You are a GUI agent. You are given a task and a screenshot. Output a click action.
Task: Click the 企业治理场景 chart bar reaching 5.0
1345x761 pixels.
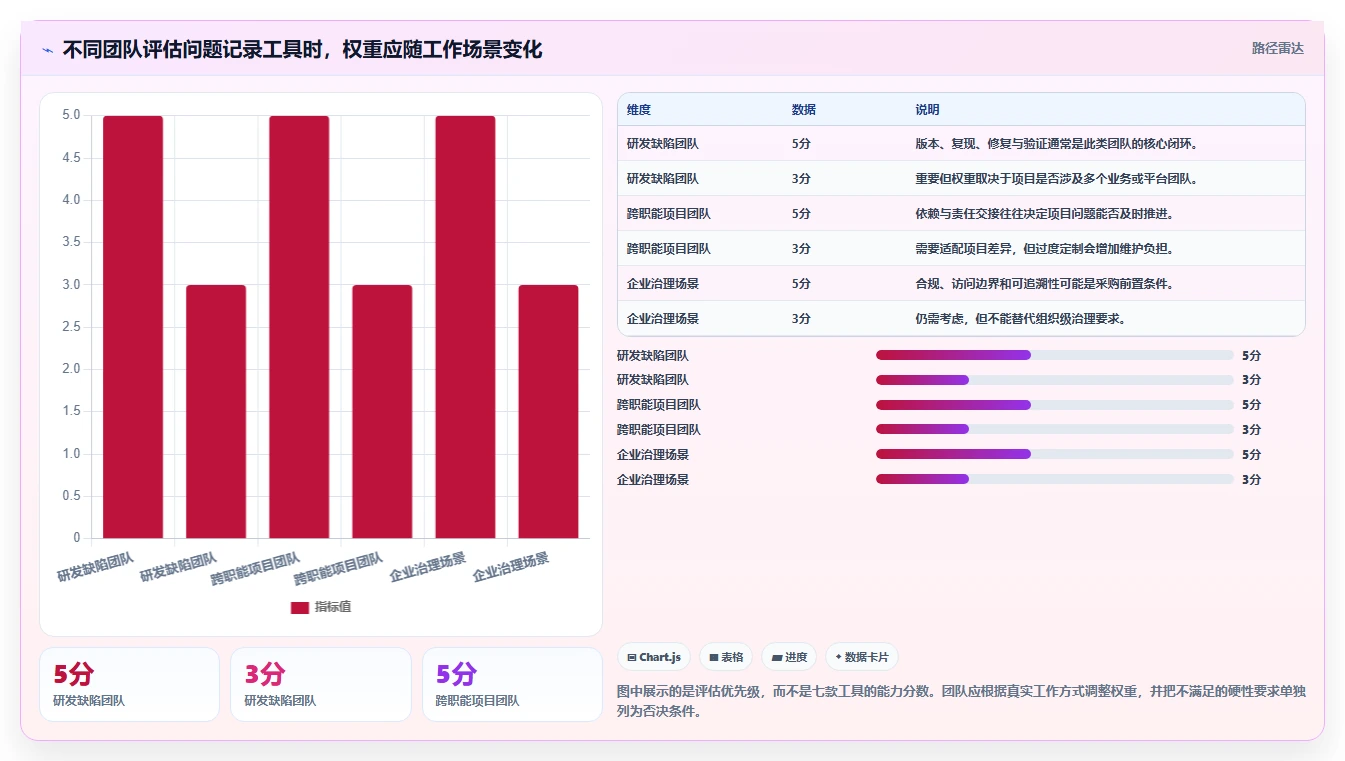pos(465,327)
